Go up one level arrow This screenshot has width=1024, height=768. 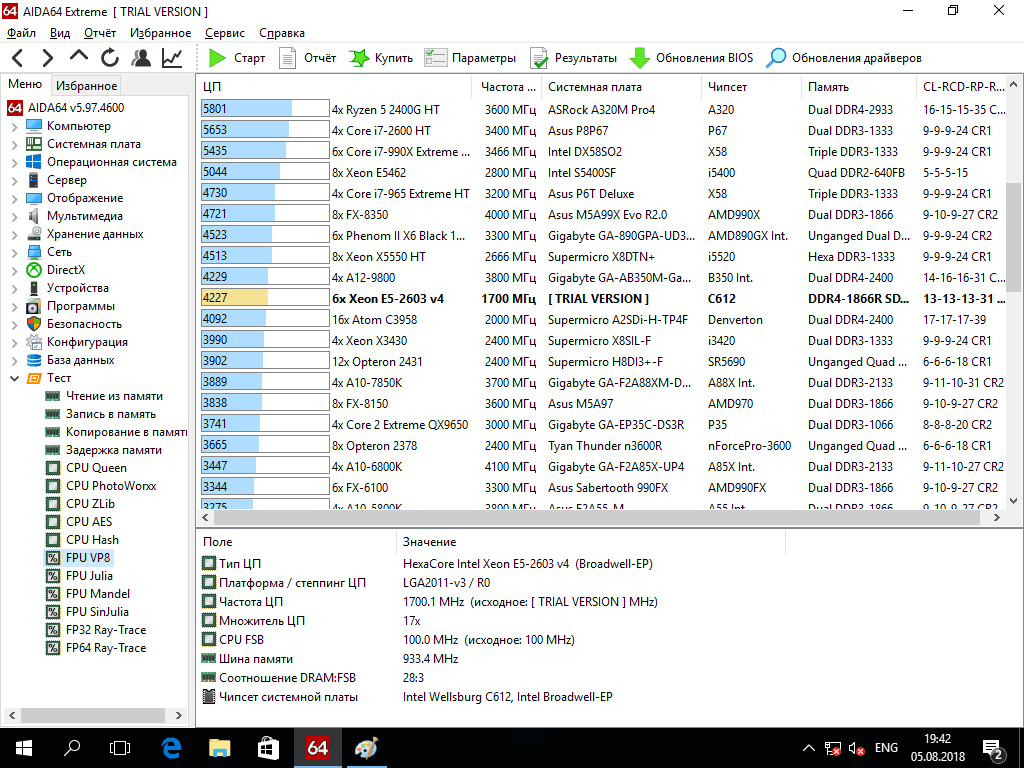[78, 57]
